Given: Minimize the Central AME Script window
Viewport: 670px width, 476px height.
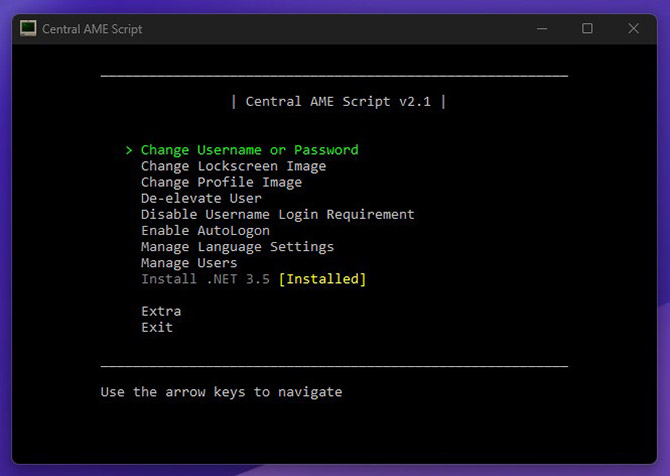Looking at the screenshot, I should pos(542,29).
